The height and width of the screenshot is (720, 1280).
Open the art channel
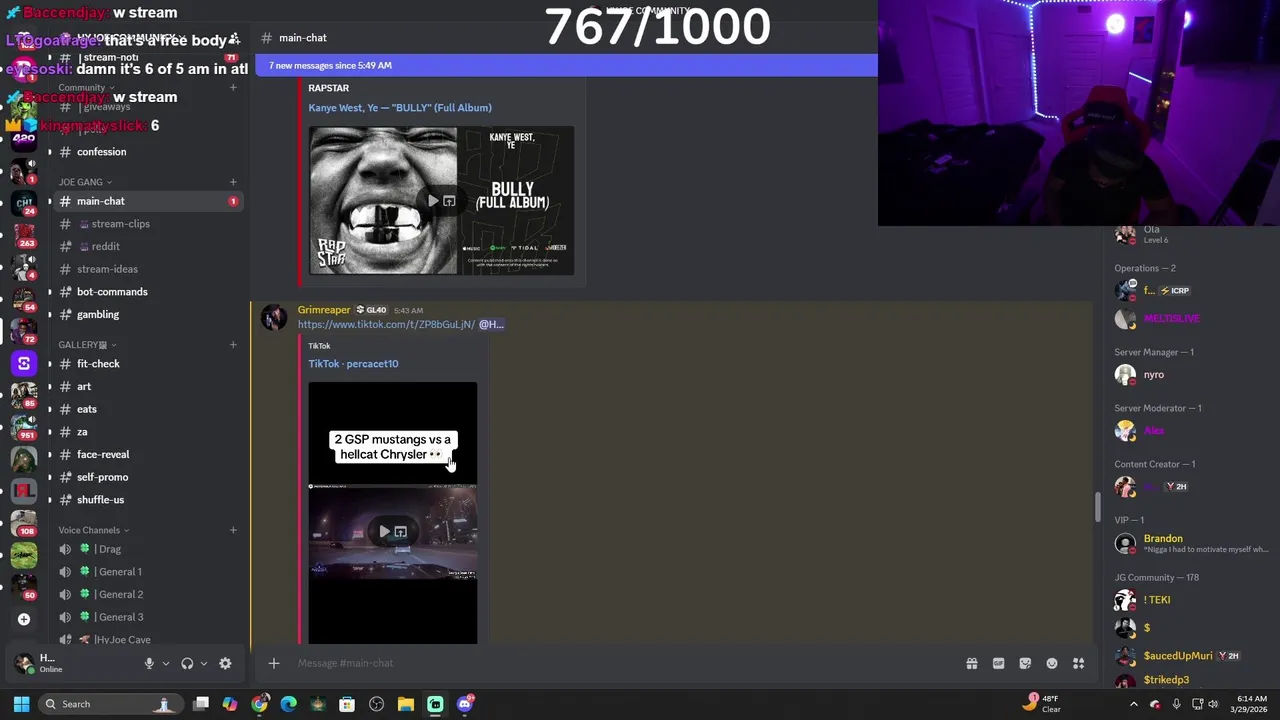coord(146,387)
